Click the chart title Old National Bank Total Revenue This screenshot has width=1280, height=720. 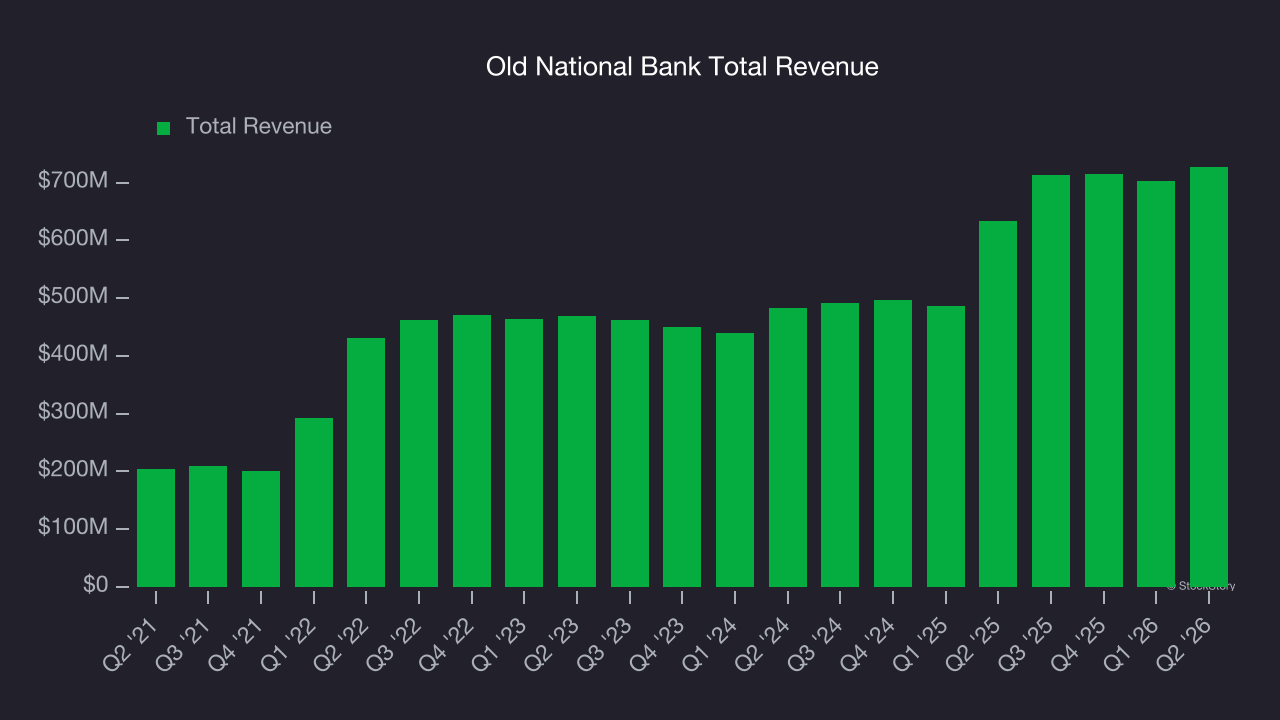pos(682,67)
